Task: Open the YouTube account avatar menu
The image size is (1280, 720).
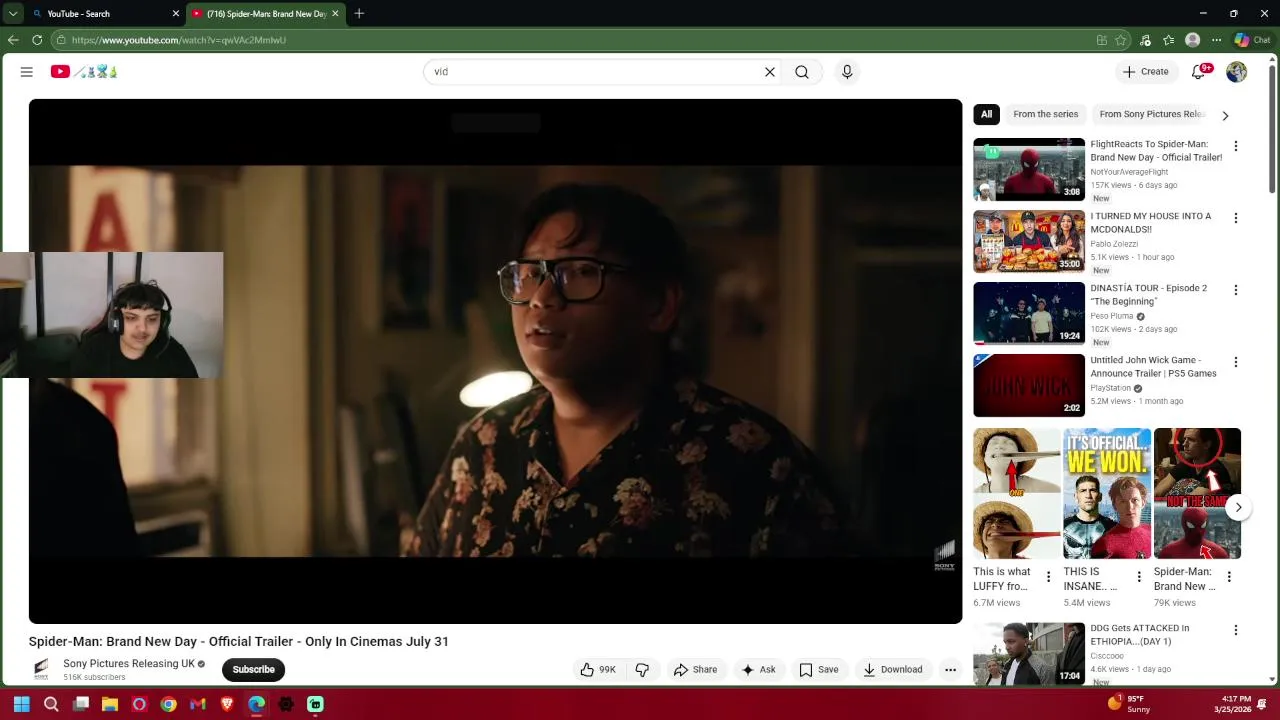Action: point(1237,72)
